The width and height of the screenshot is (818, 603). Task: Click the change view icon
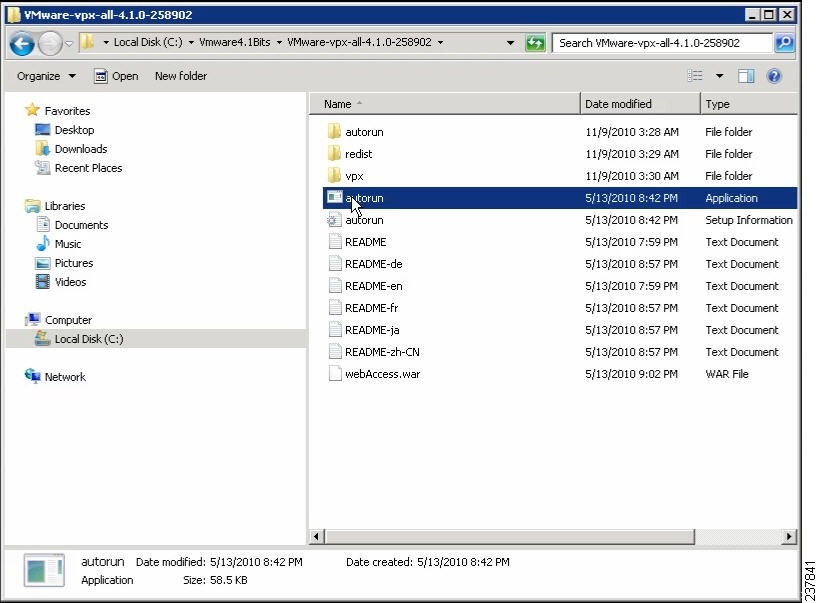(695, 76)
